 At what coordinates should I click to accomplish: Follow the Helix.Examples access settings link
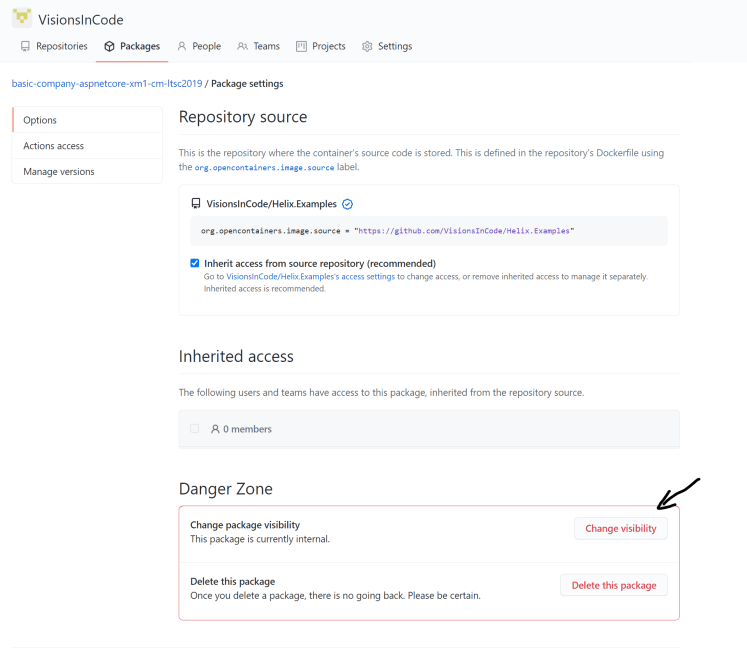point(310,276)
